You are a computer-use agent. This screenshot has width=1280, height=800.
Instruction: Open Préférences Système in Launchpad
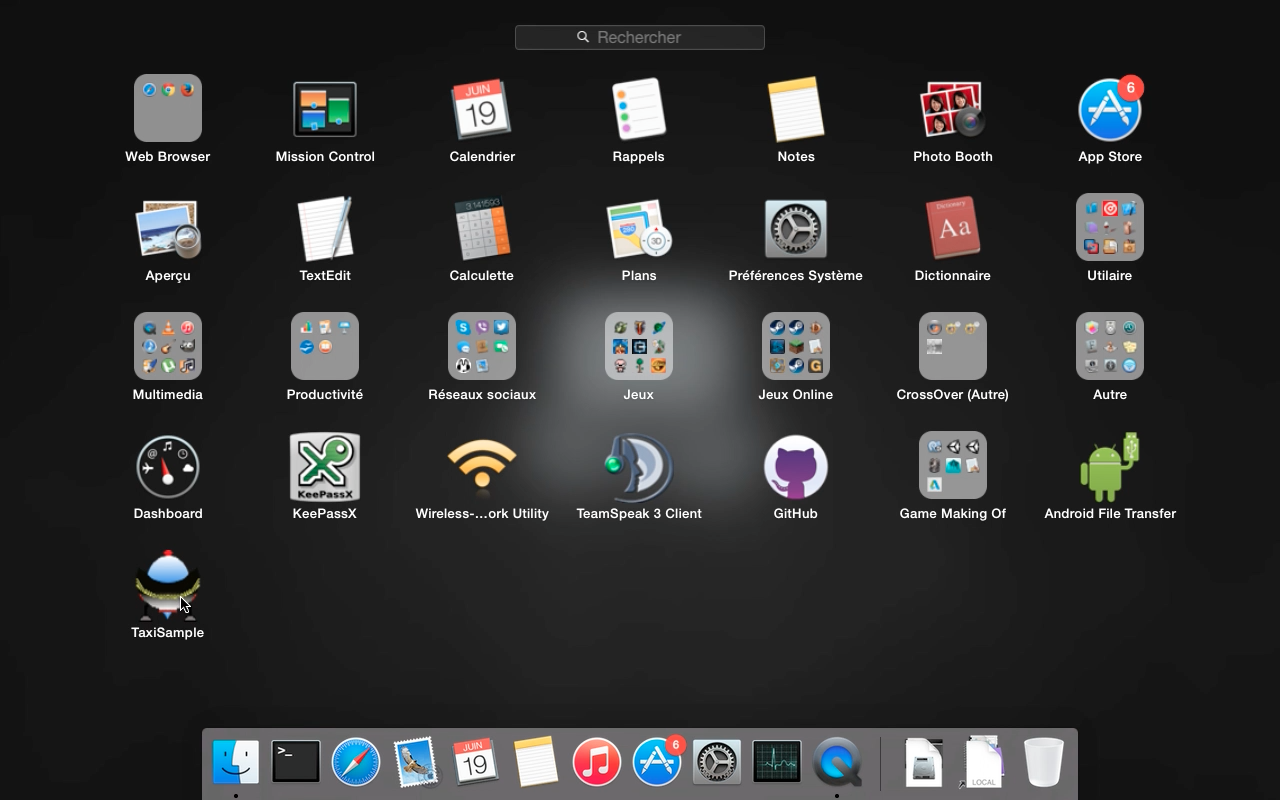pyautogui.click(x=795, y=228)
